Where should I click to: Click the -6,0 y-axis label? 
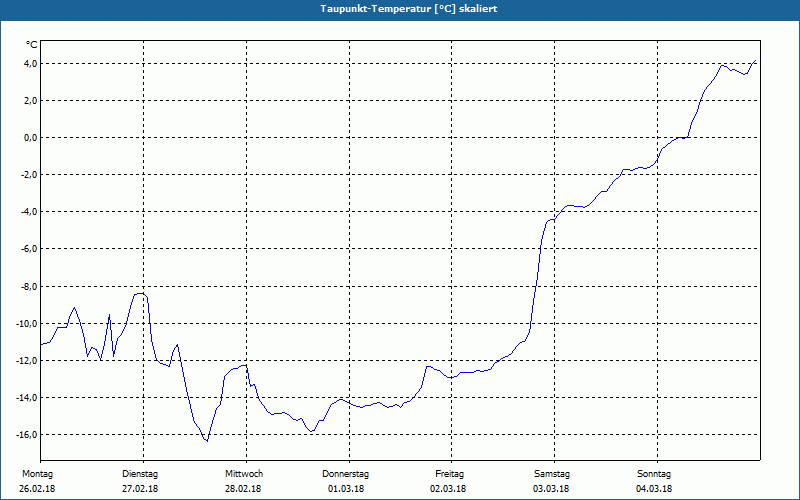coord(29,249)
